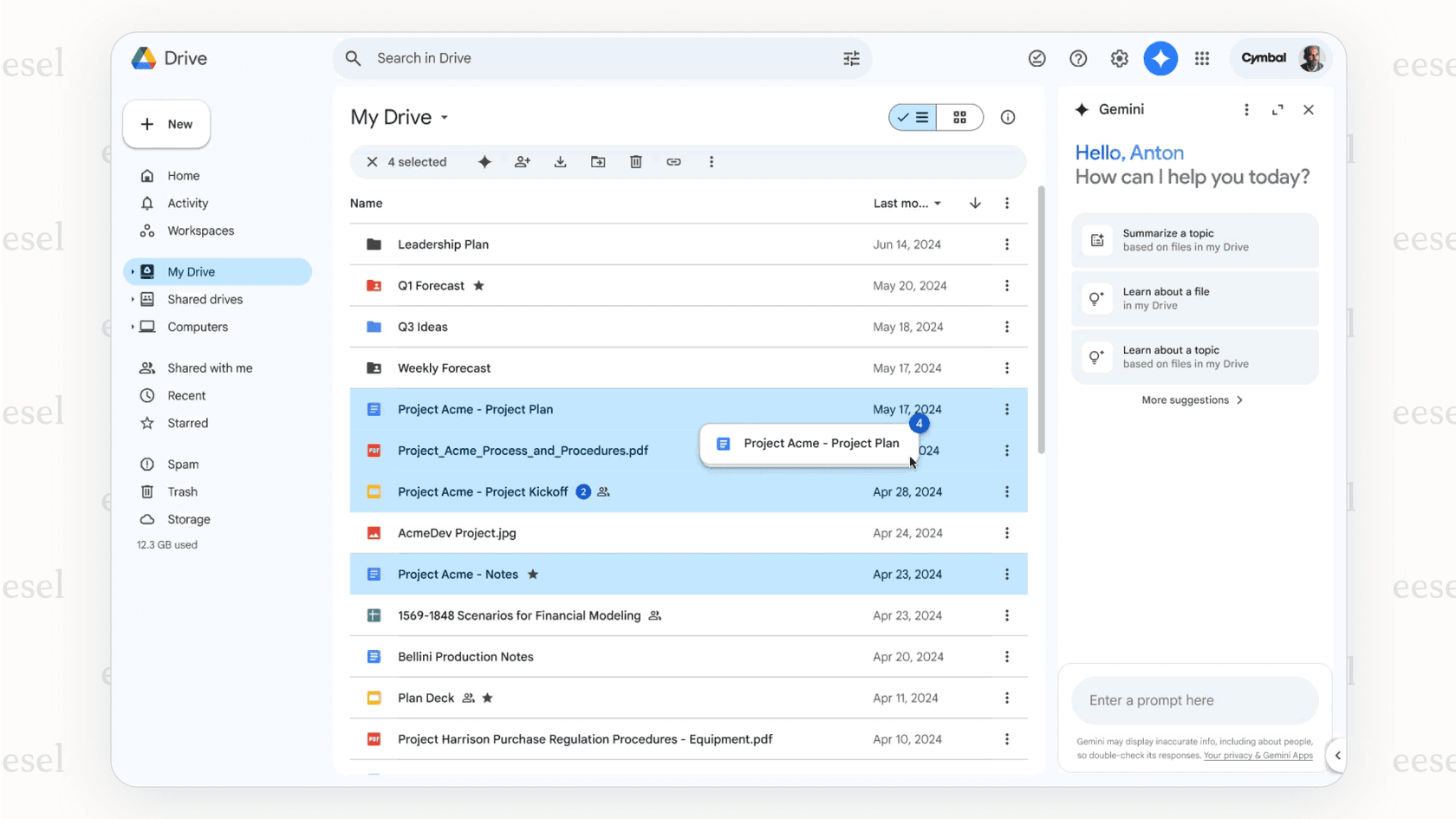This screenshot has width=1456, height=819.
Task: Open Drive settings
Action: [1119, 58]
